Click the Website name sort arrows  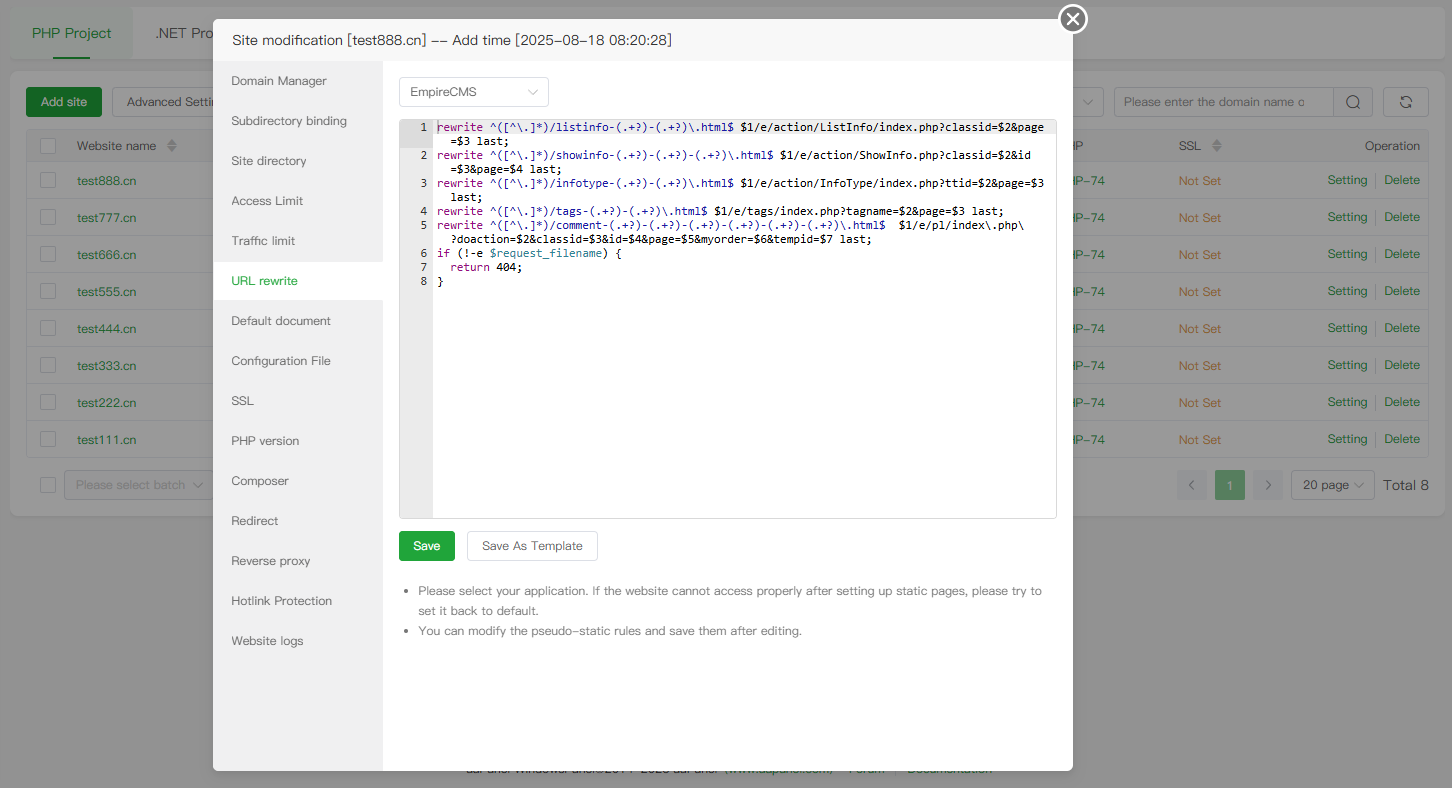click(171, 146)
